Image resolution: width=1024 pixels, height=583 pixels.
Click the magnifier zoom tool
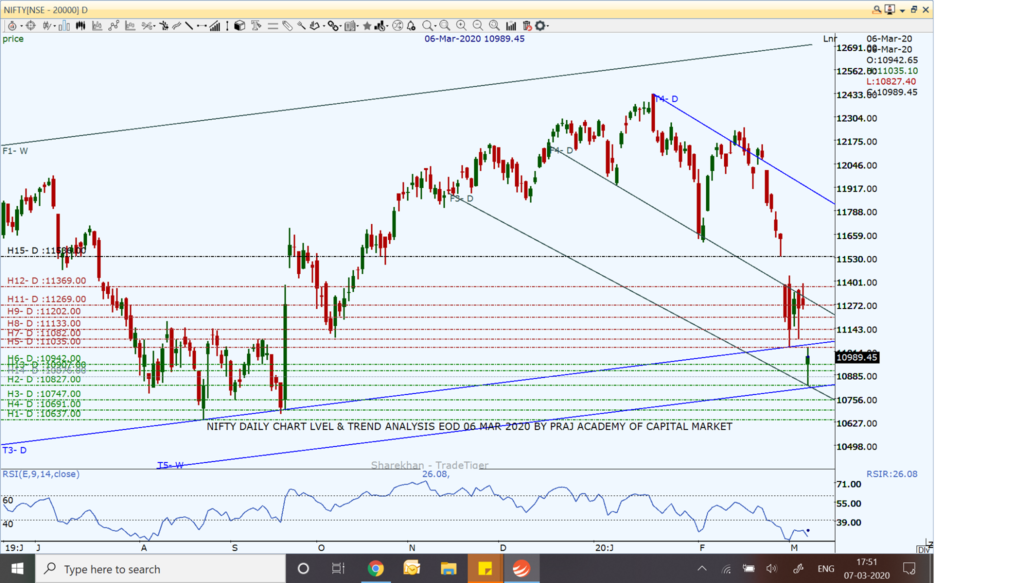point(427,26)
